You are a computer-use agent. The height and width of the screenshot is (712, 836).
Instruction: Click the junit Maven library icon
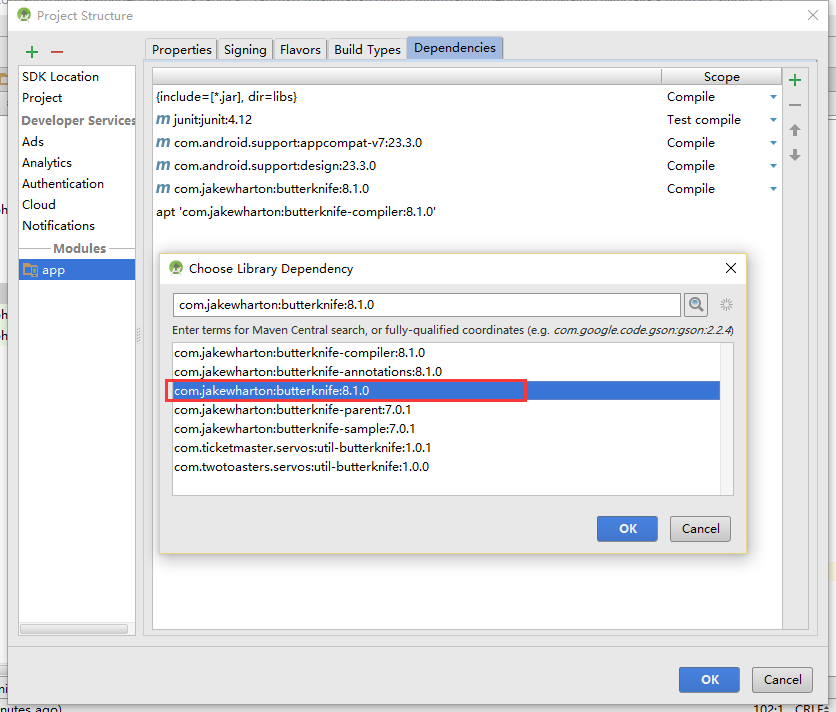[x=163, y=119]
